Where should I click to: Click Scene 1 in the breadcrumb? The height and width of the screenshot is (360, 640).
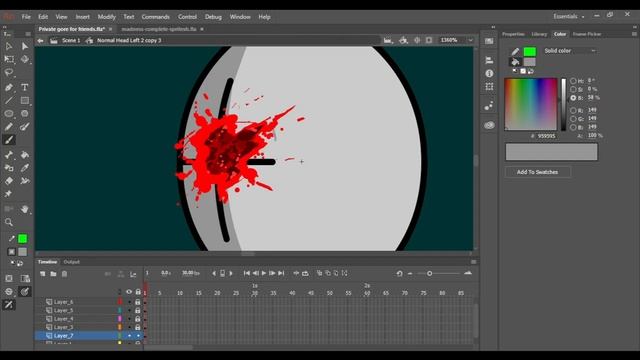coord(71,40)
